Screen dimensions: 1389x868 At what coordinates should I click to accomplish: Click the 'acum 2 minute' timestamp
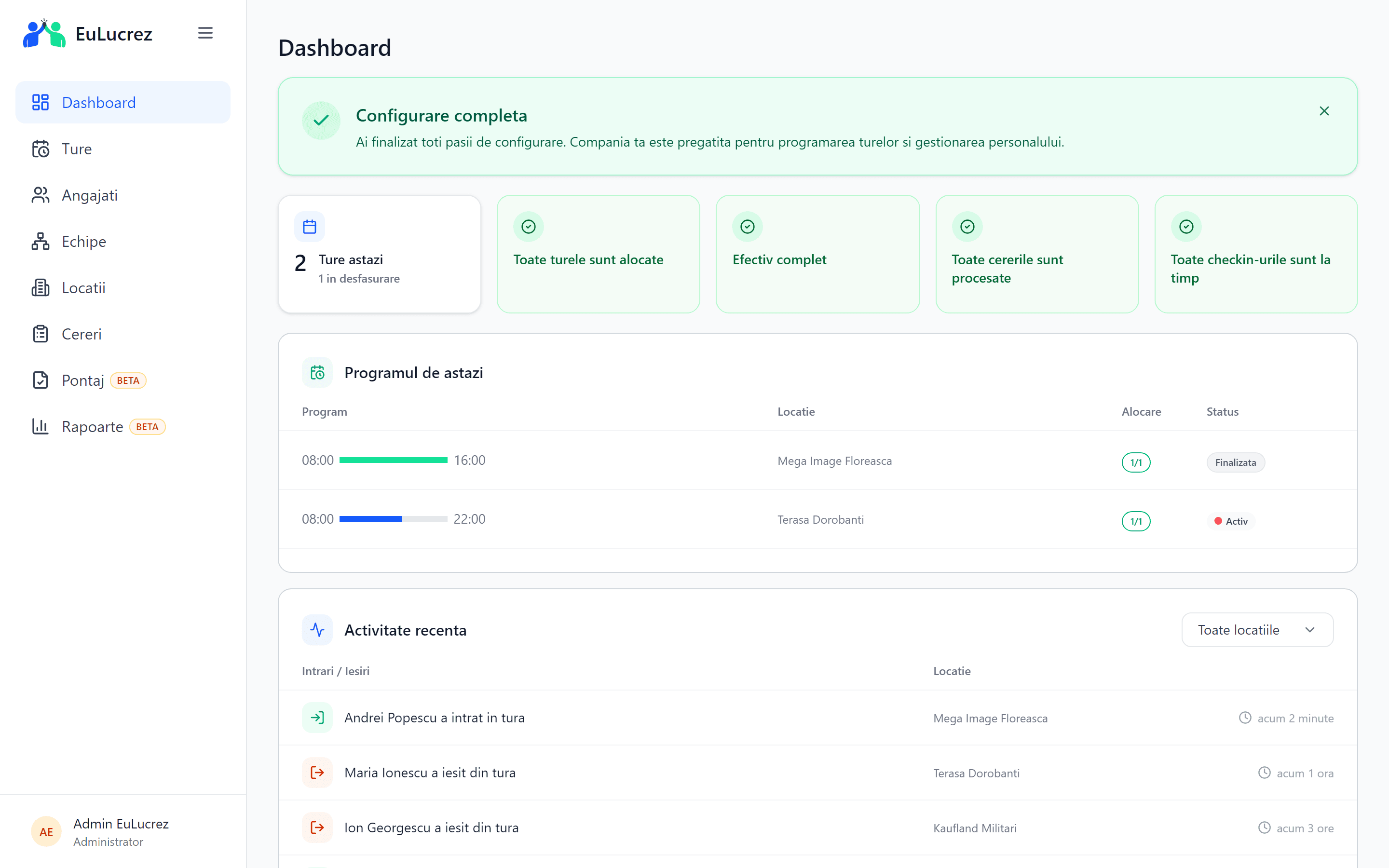click(1295, 718)
